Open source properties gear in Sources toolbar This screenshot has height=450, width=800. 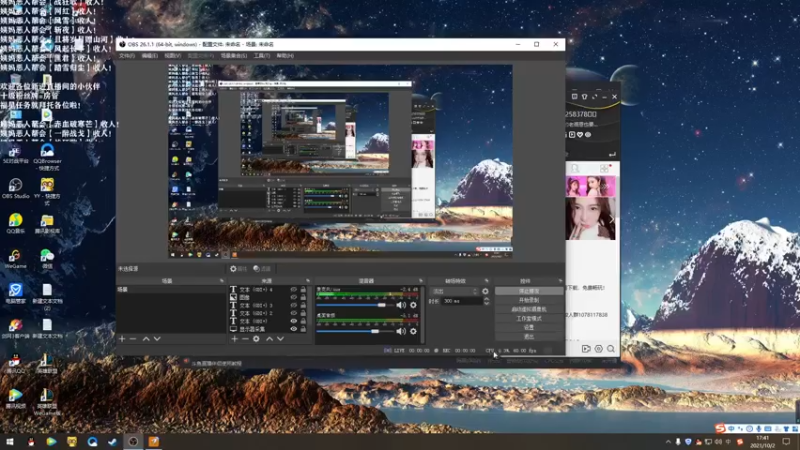pos(256,339)
